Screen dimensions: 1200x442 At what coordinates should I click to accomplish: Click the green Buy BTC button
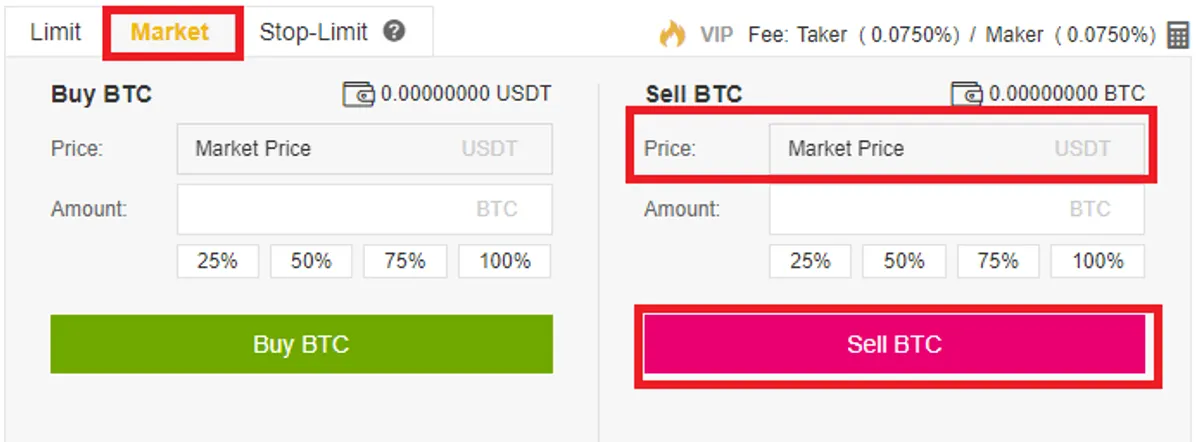[302, 345]
